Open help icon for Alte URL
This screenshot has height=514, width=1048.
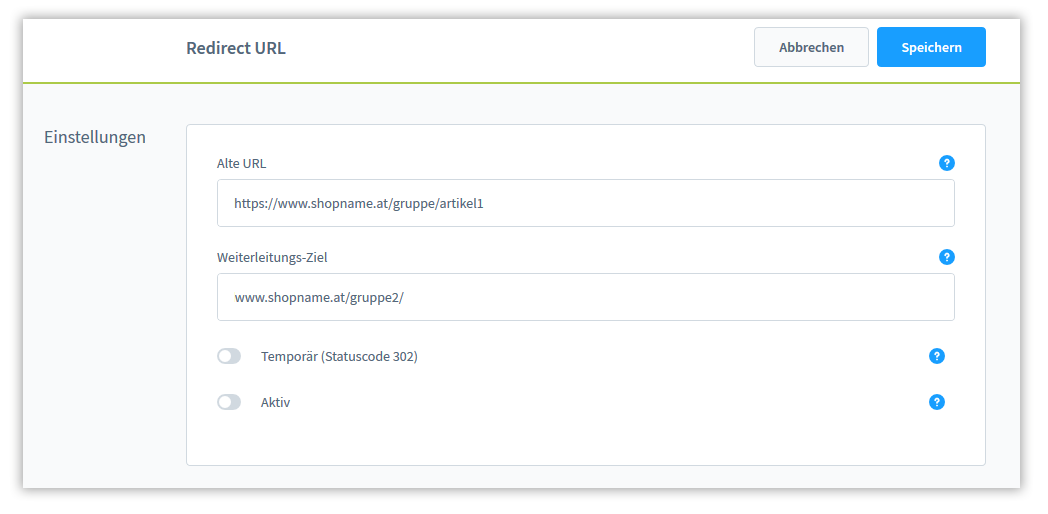coord(946,163)
